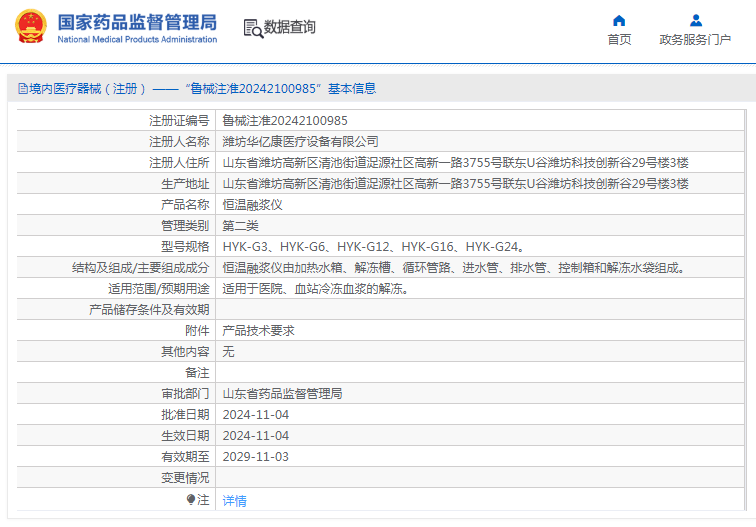Click the 附件 label

(197, 331)
